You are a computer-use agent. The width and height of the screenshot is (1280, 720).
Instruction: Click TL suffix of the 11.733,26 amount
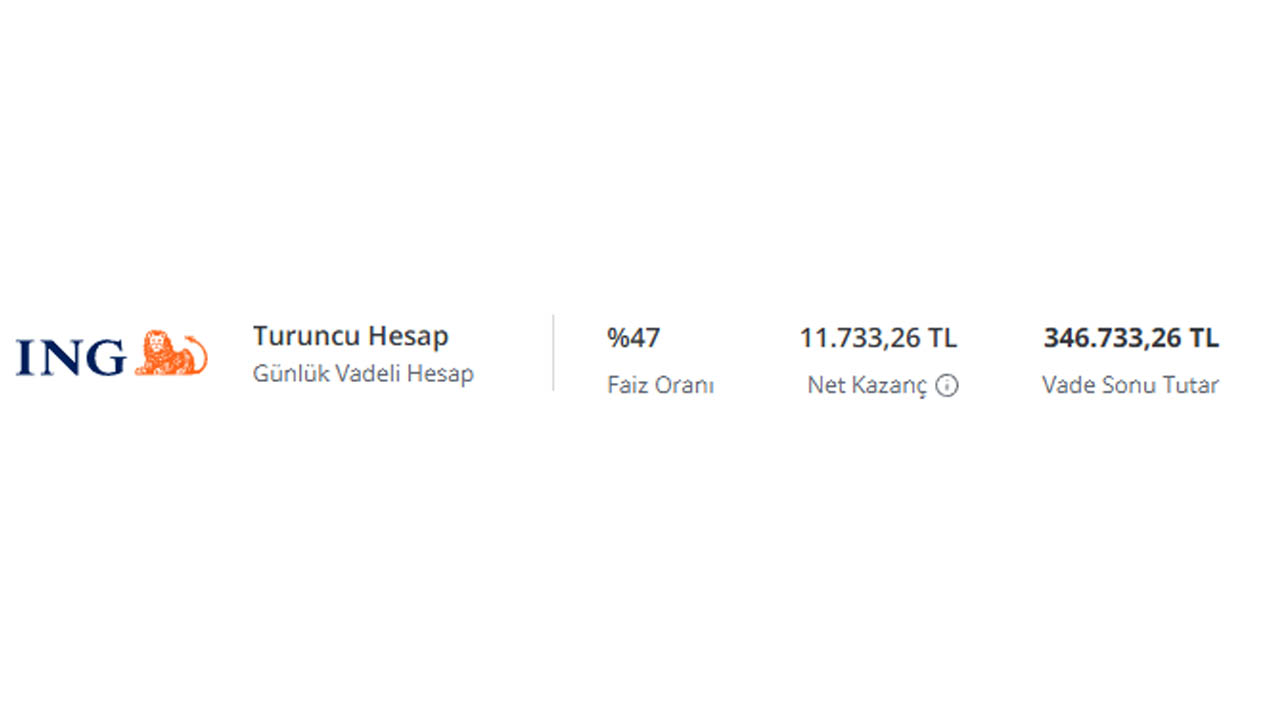tap(942, 338)
